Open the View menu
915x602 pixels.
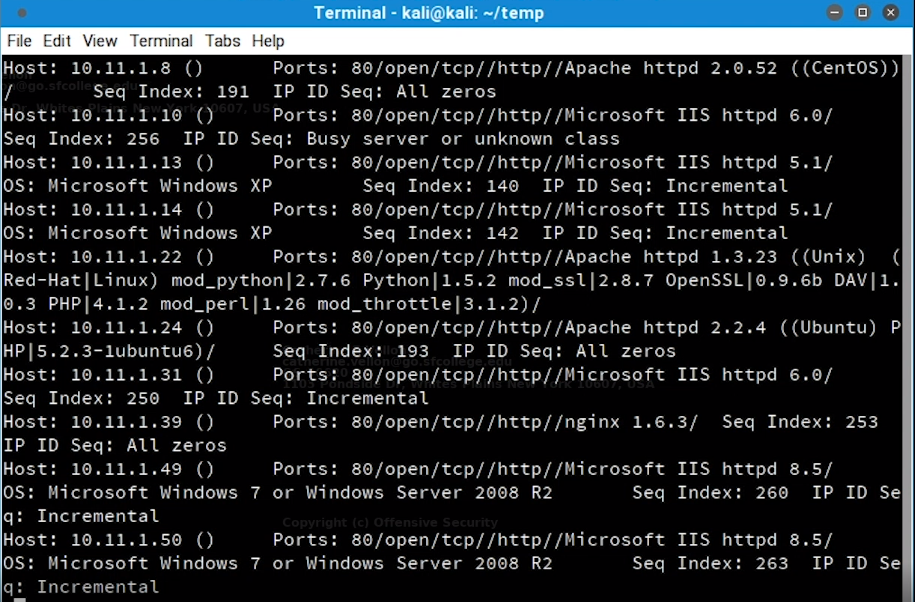click(x=100, y=41)
